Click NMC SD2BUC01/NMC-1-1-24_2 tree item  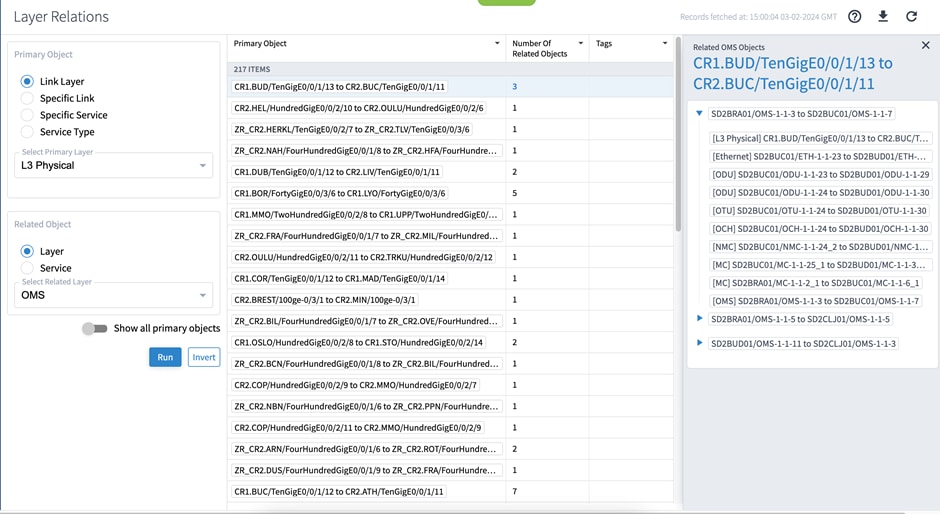pos(820,247)
